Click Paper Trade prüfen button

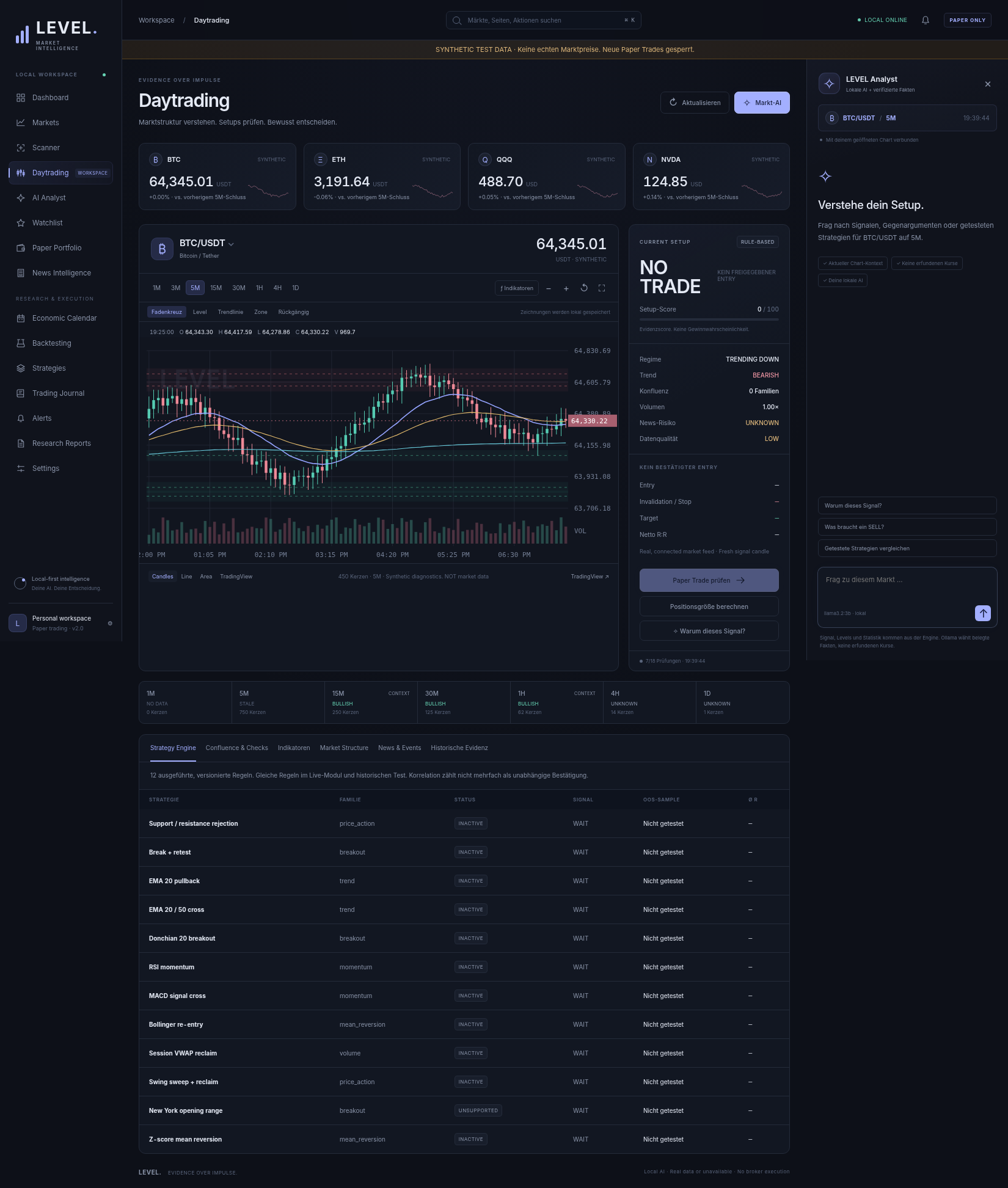click(x=709, y=580)
